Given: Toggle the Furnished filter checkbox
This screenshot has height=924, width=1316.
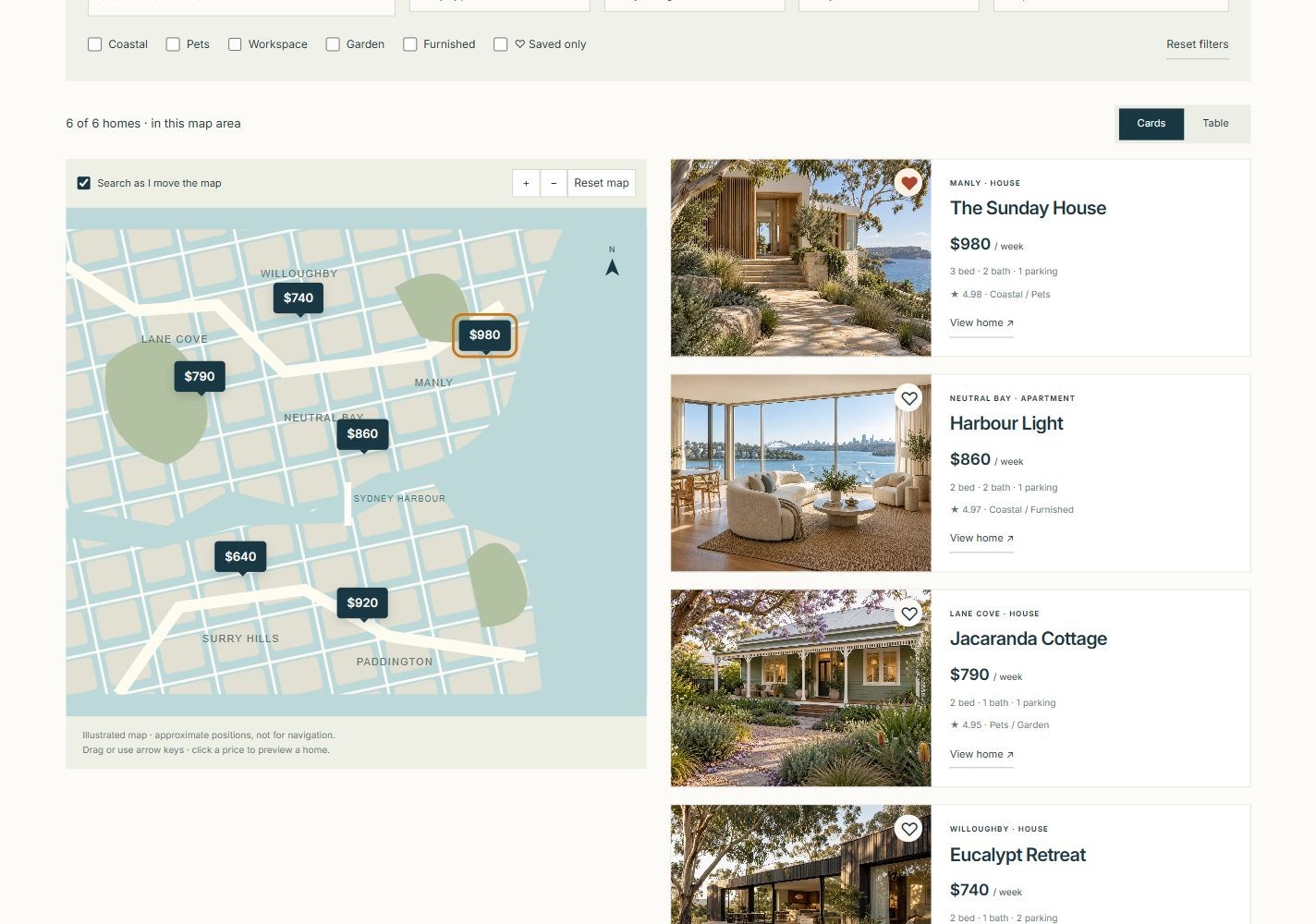Looking at the screenshot, I should (409, 44).
